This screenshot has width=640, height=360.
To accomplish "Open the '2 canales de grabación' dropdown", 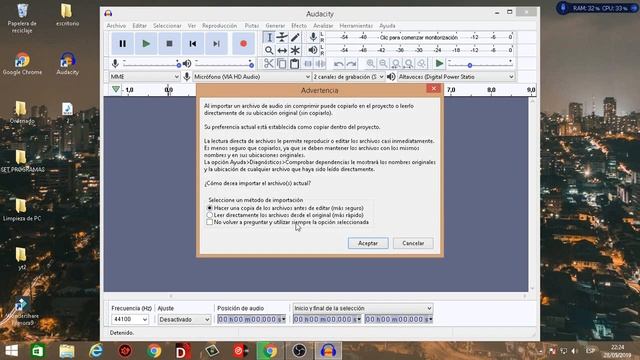I will [349, 77].
